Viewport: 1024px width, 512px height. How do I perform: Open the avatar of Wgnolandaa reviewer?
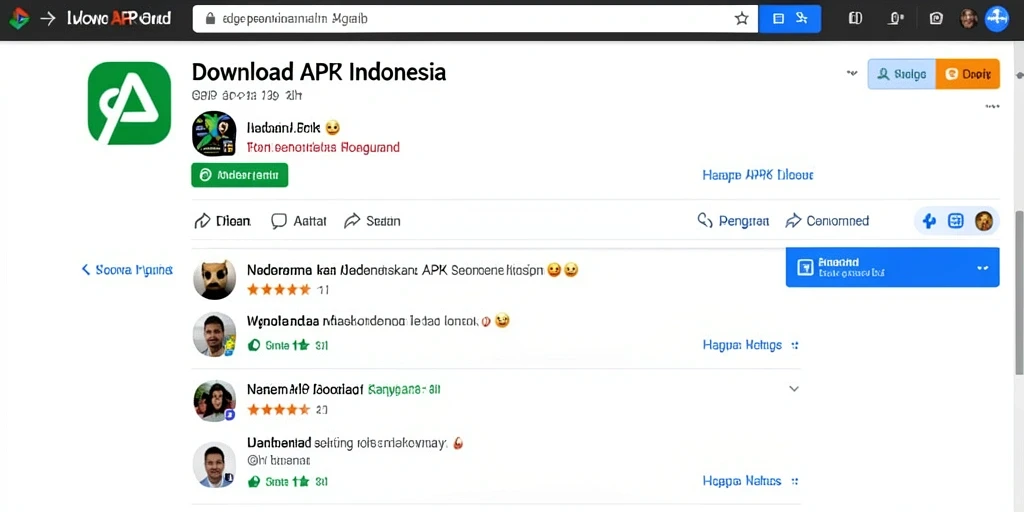pyautogui.click(x=215, y=334)
